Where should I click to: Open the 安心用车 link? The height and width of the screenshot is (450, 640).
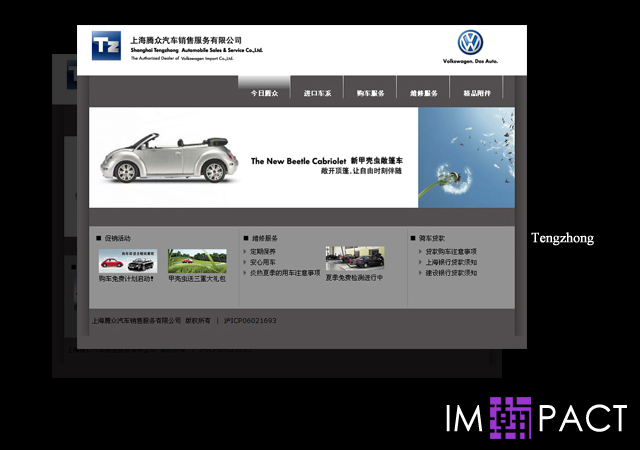[262, 262]
